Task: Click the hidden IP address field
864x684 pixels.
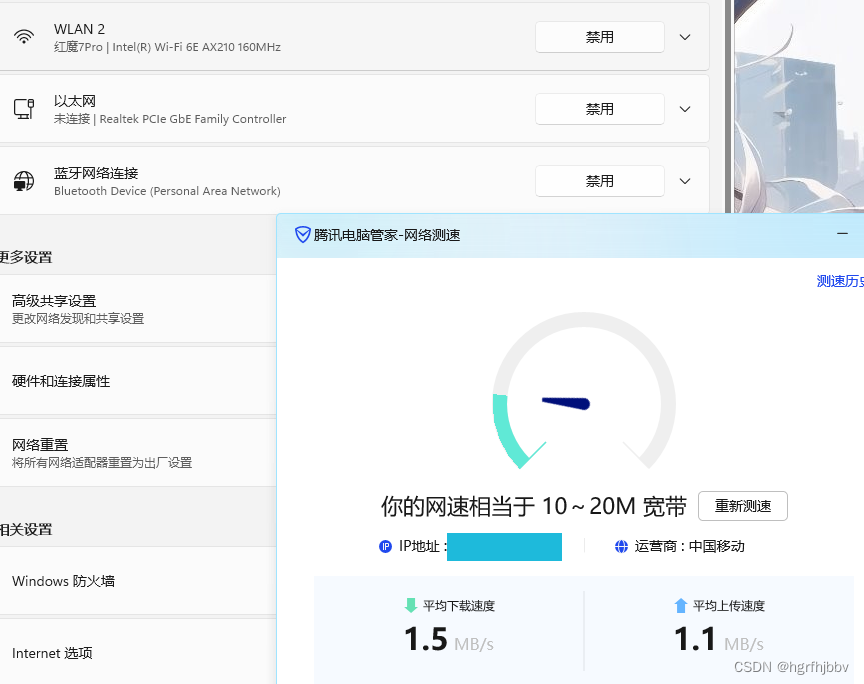Action: click(x=504, y=547)
